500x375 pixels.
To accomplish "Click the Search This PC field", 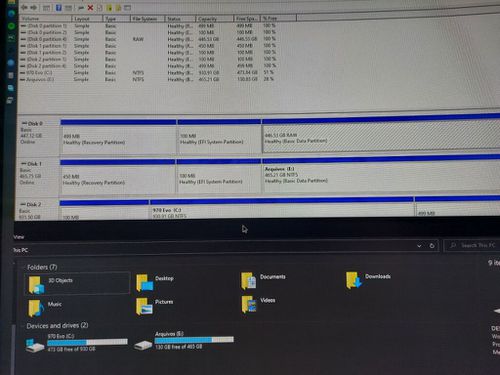I will (x=473, y=245).
